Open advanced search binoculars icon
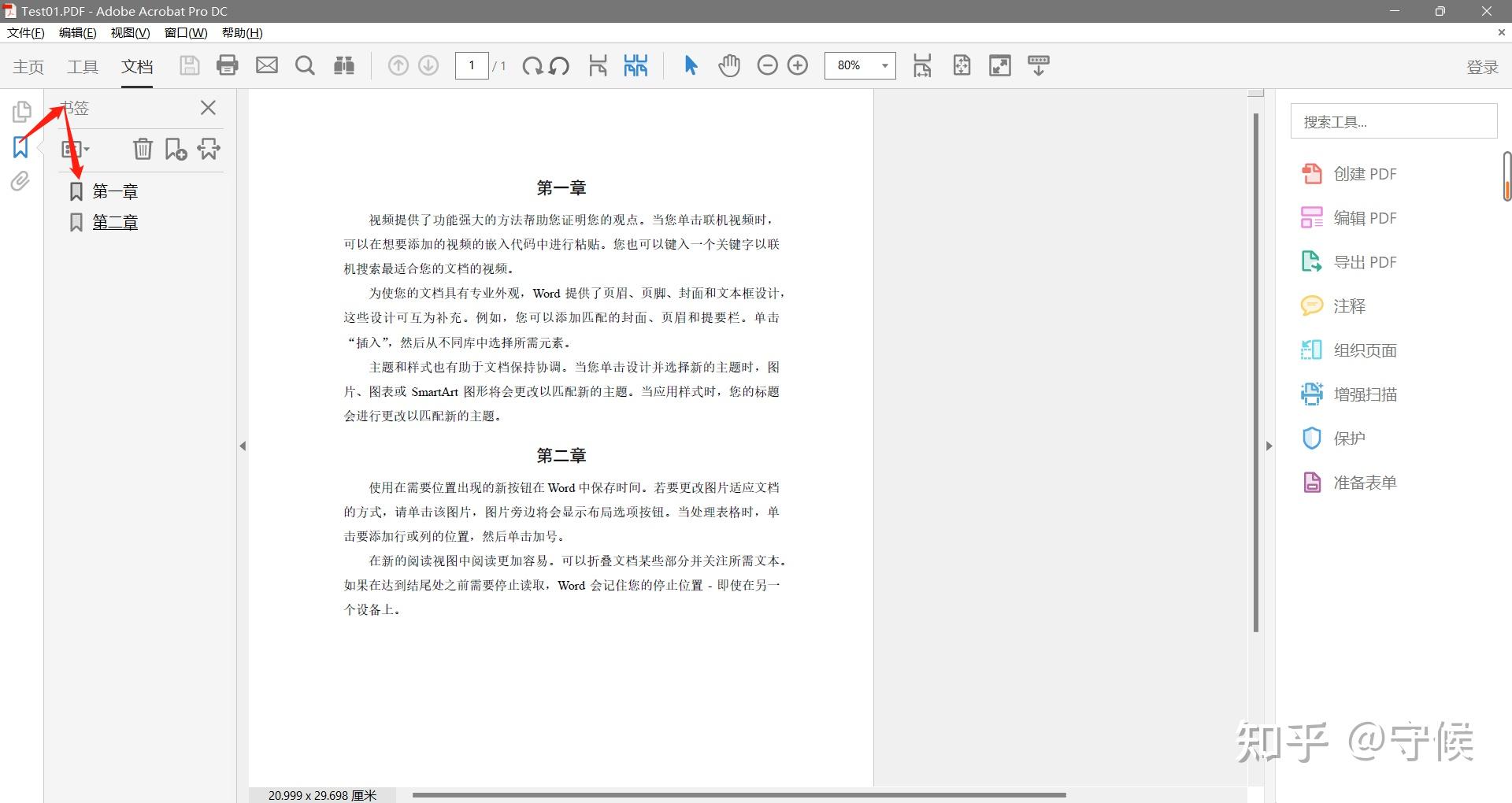Viewport: 1512px width, 803px height. (x=344, y=65)
